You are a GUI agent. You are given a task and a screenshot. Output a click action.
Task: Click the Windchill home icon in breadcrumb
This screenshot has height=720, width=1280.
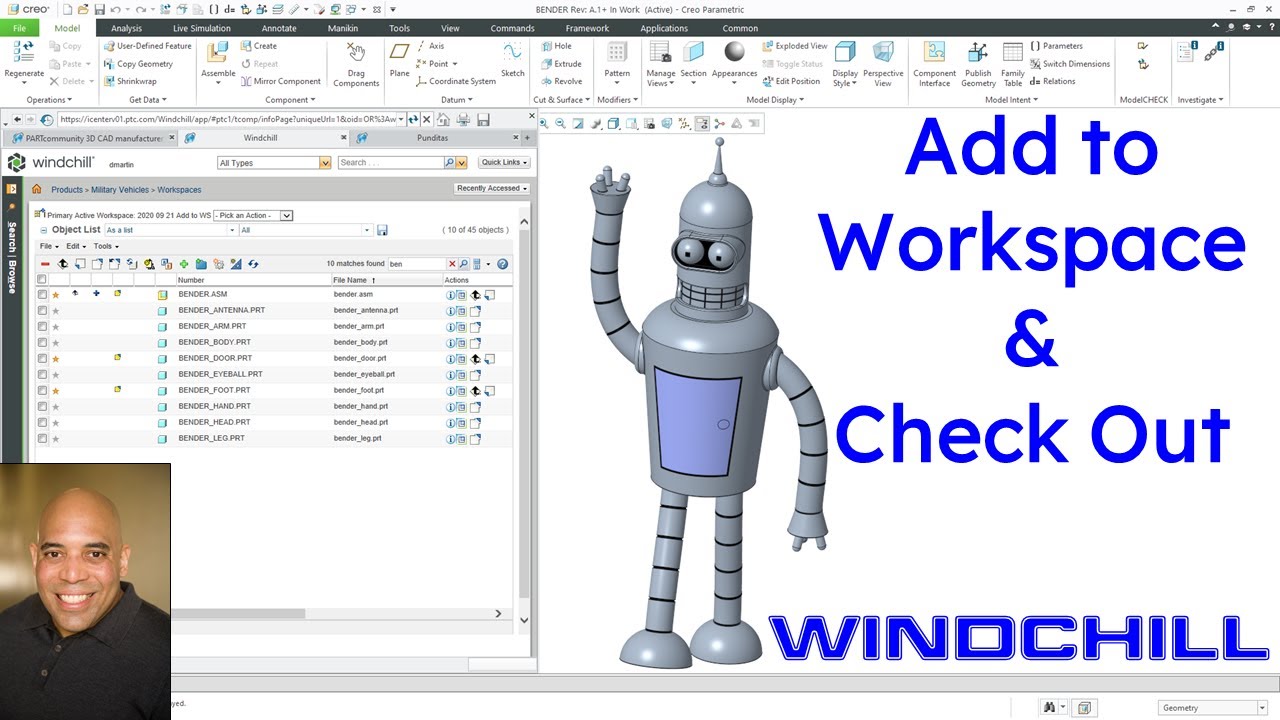(x=37, y=189)
